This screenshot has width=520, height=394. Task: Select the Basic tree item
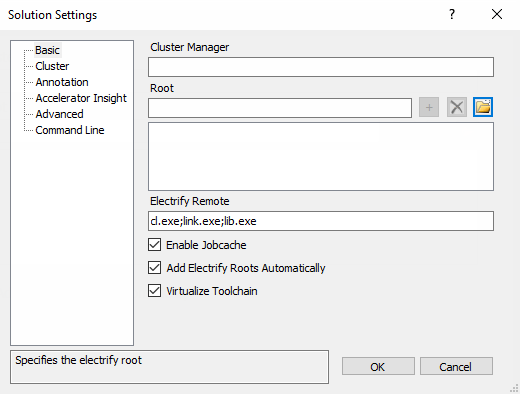click(x=48, y=50)
